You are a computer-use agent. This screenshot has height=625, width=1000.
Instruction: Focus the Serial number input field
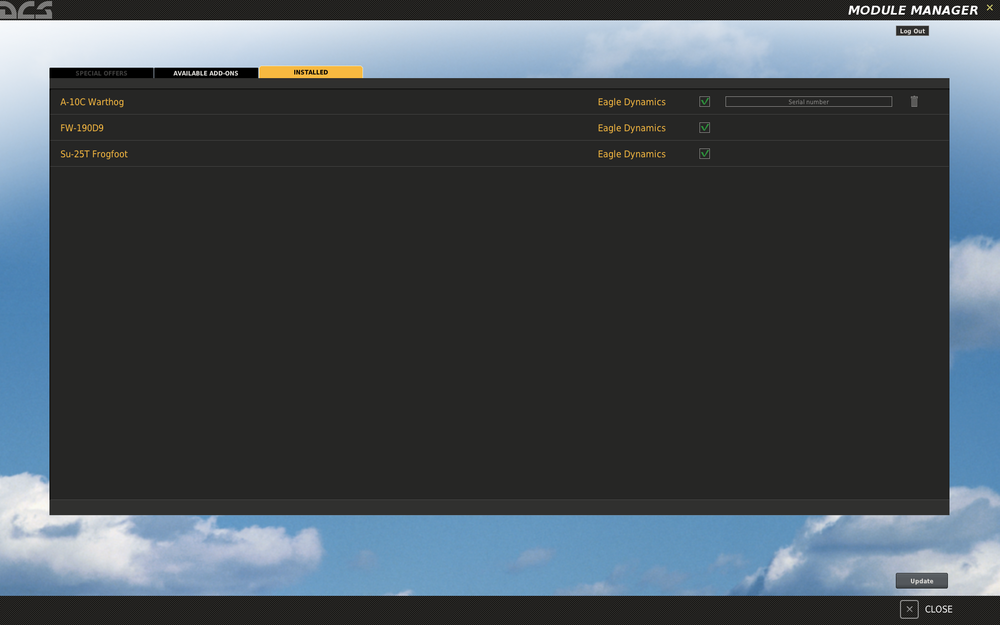coord(809,101)
